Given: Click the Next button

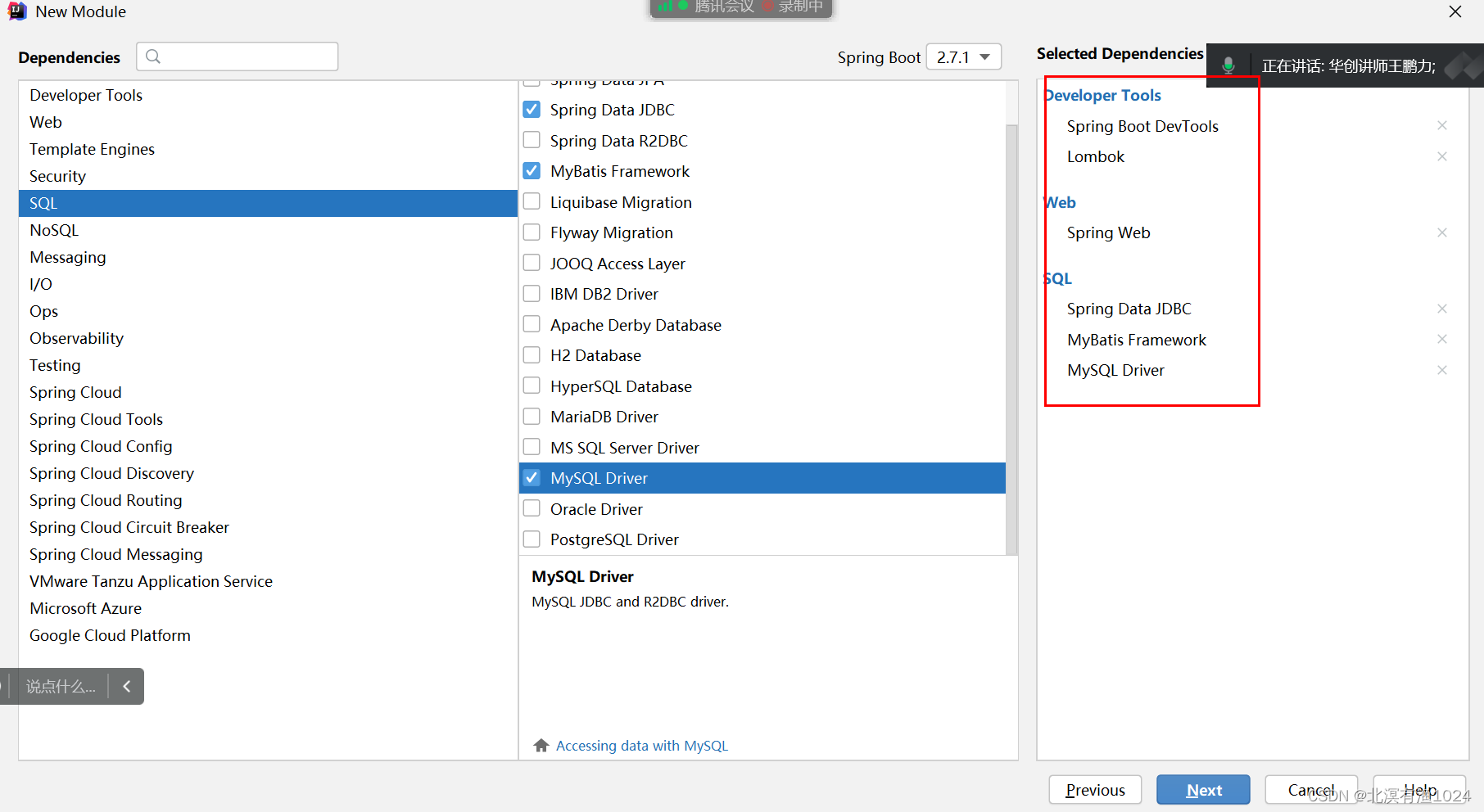Looking at the screenshot, I should tap(1203, 790).
